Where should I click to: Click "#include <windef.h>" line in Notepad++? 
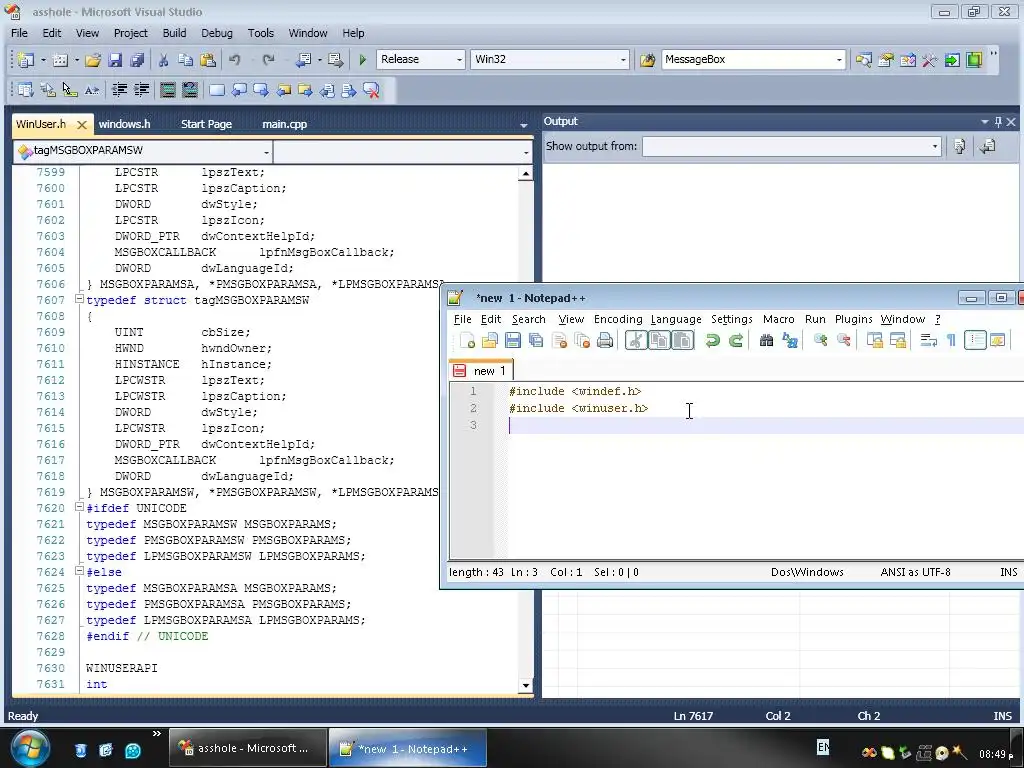(x=575, y=391)
